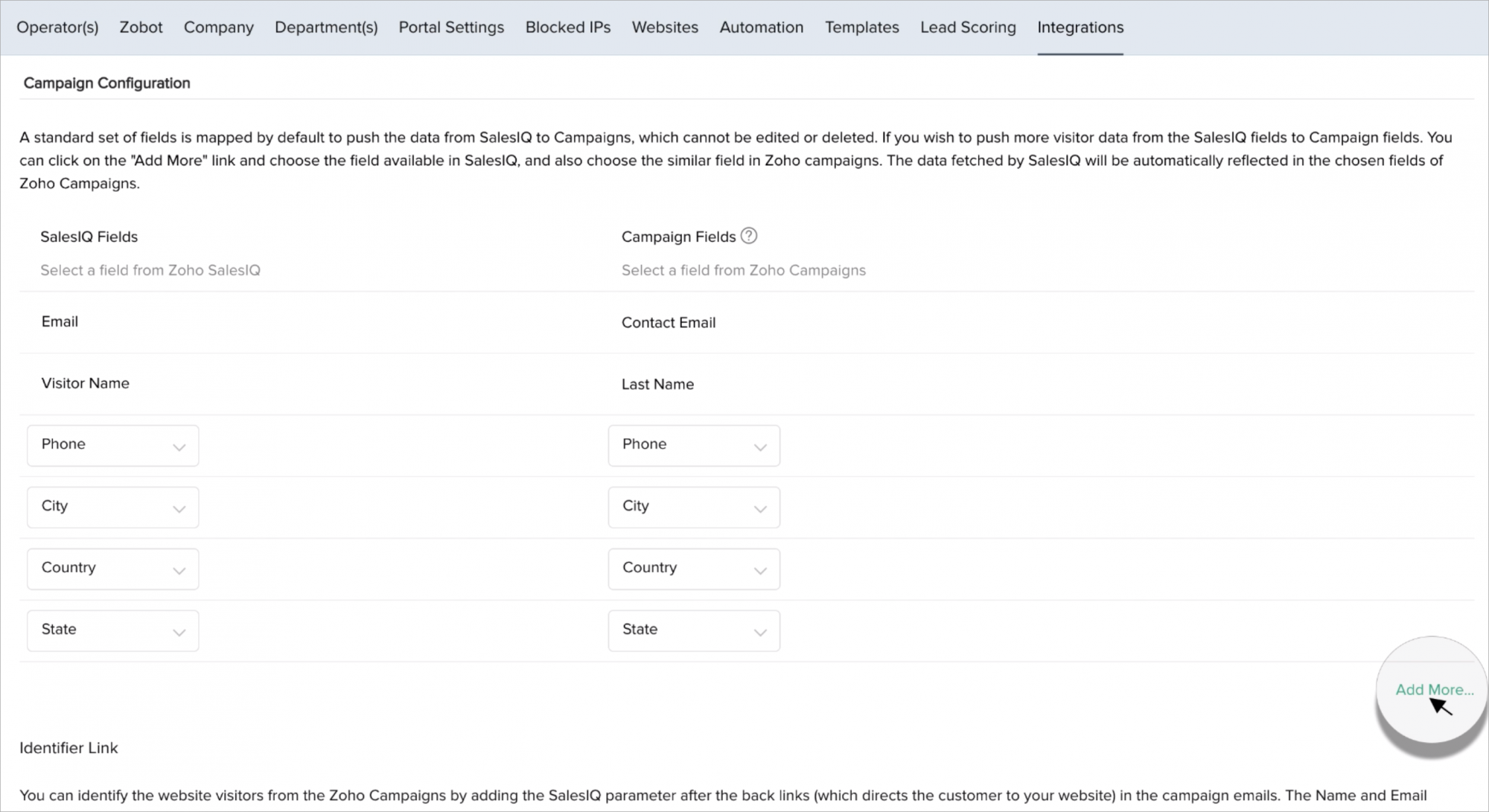Click the Add More link
Viewport: 1489px width, 812px height.
[x=1434, y=690]
